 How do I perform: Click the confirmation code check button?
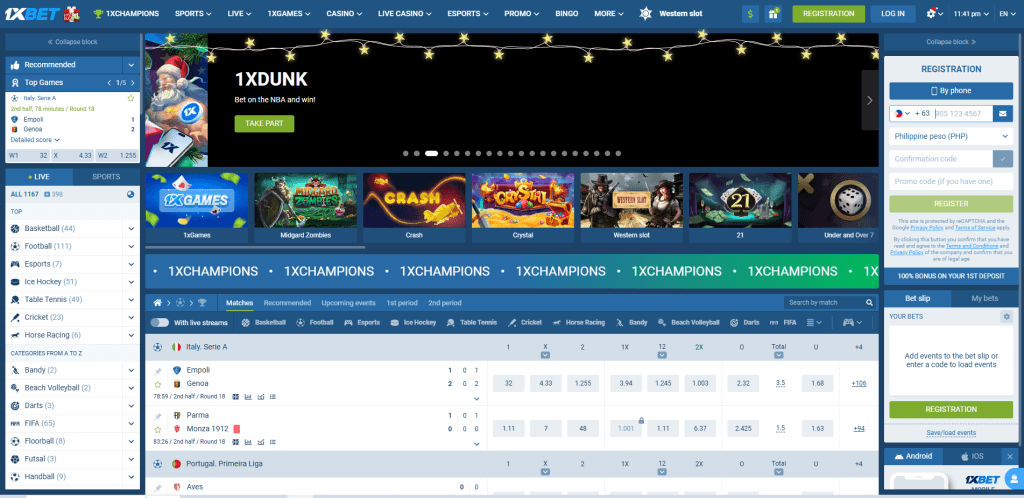(1002, 159)
